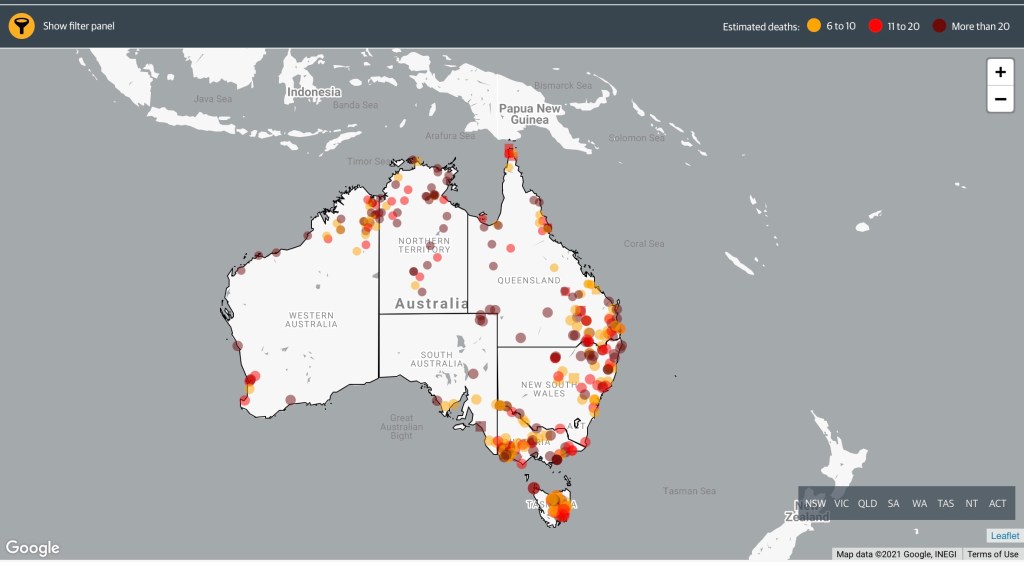Click the Google logo on the map
Screen dimensions: 1024x562
(x=33, y=548)
